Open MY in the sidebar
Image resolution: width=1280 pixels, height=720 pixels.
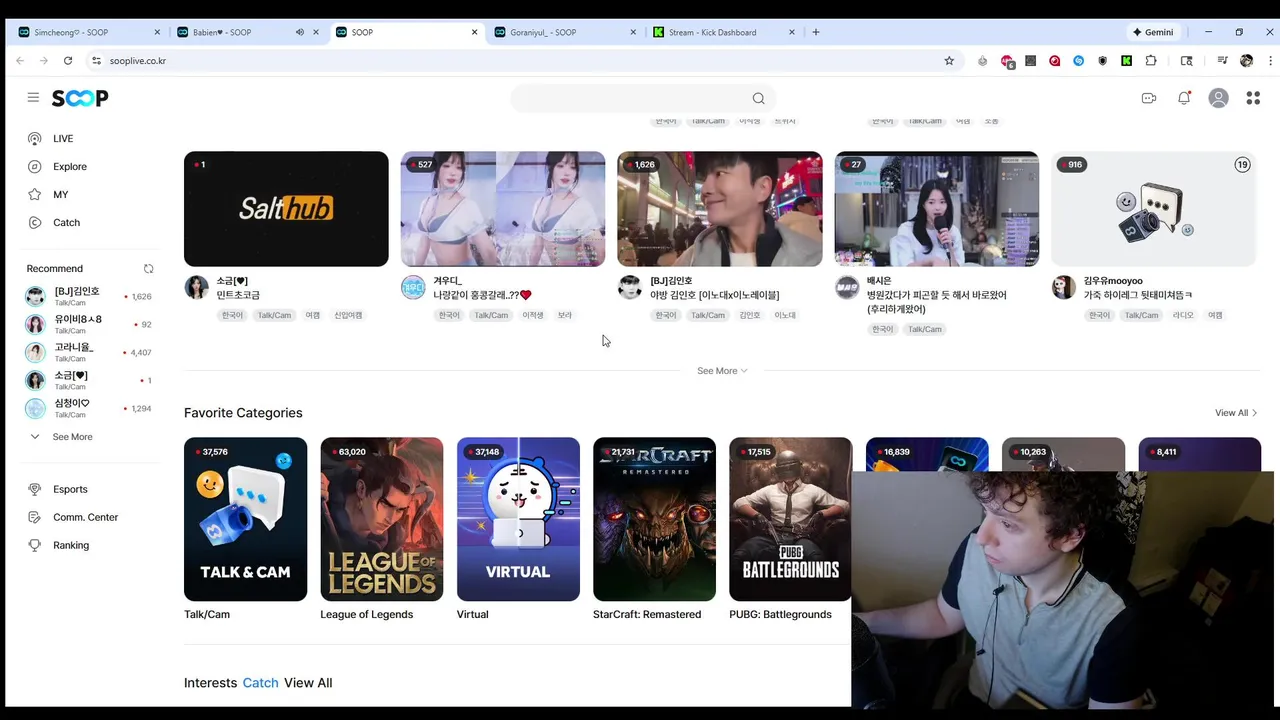(61, 194)
